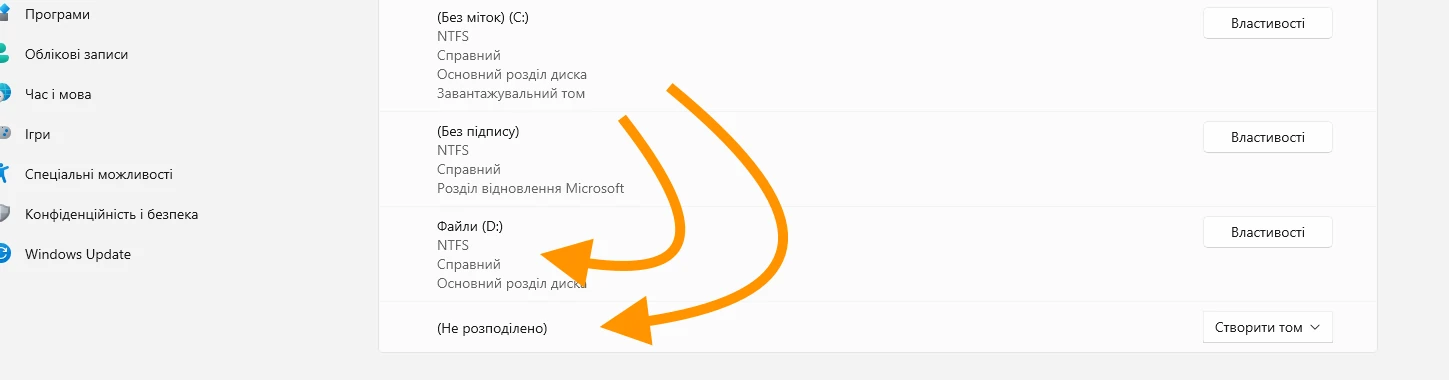Select the (Без міток) (C:) volume entry
Viewport: 1449px width, 380px height.
click(877, 55)
